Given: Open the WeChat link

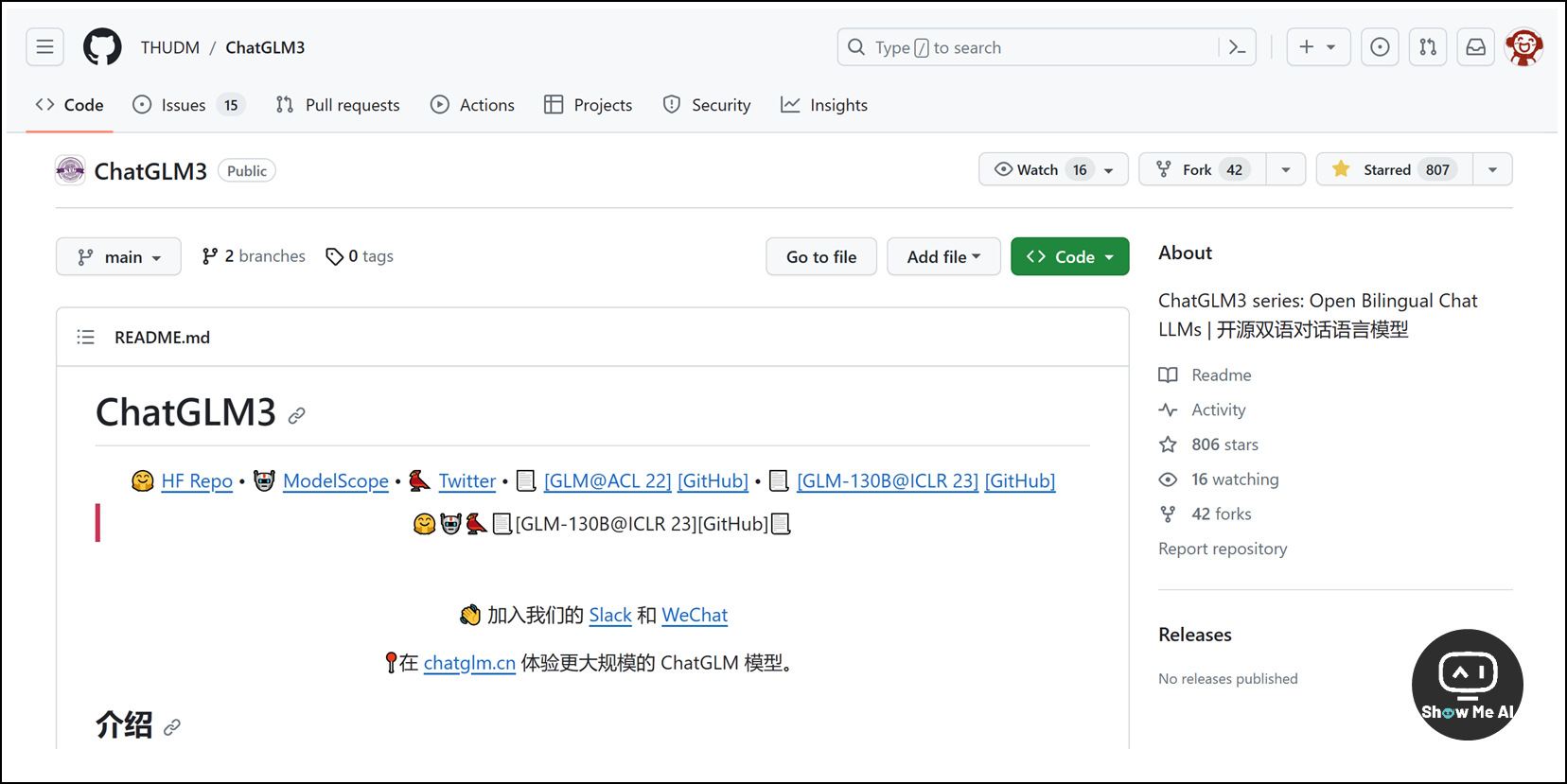Looking at the screenshot, I should coord(695,615).
